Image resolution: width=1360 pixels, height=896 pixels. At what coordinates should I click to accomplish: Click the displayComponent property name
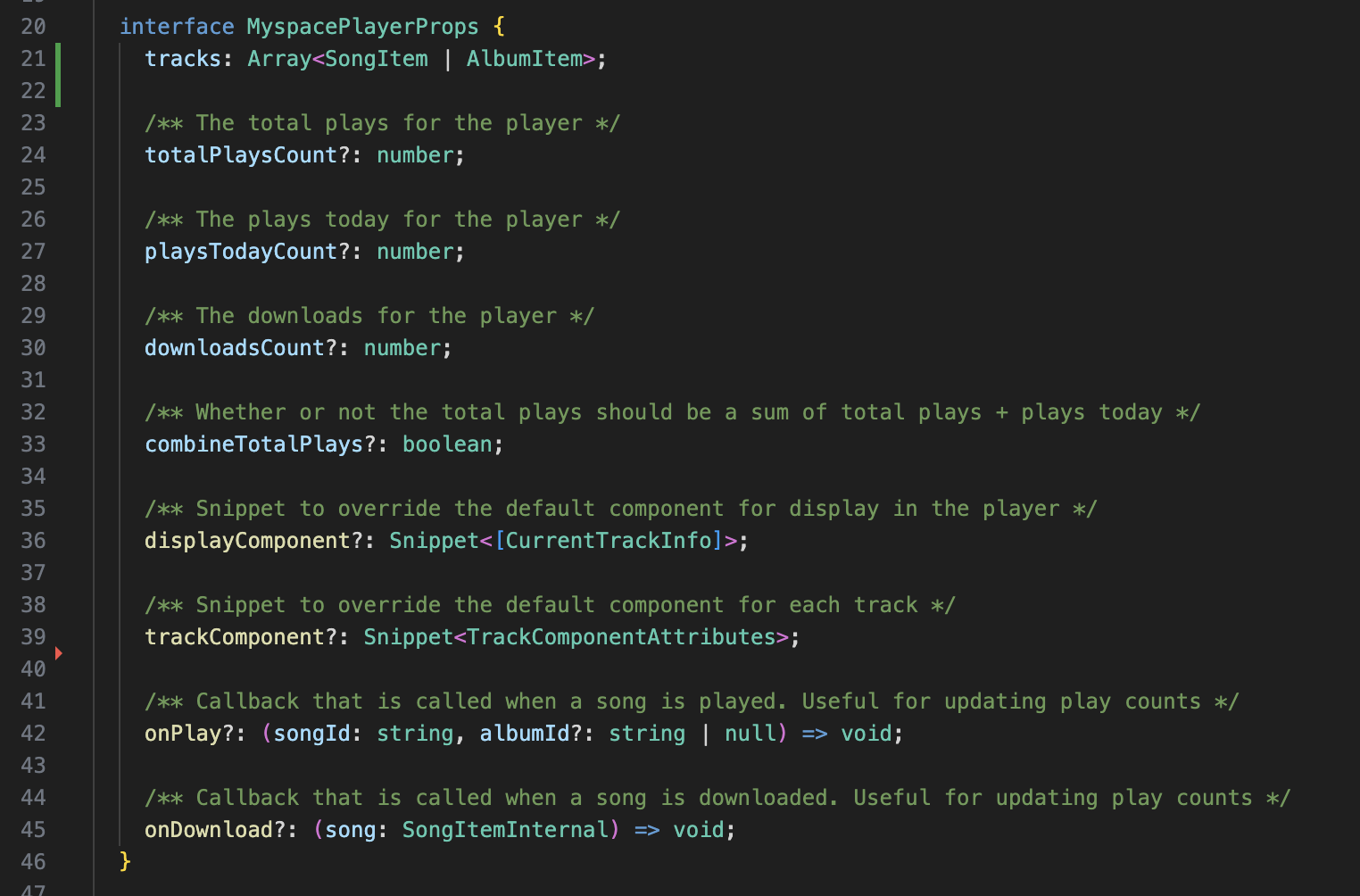(247, 541)
